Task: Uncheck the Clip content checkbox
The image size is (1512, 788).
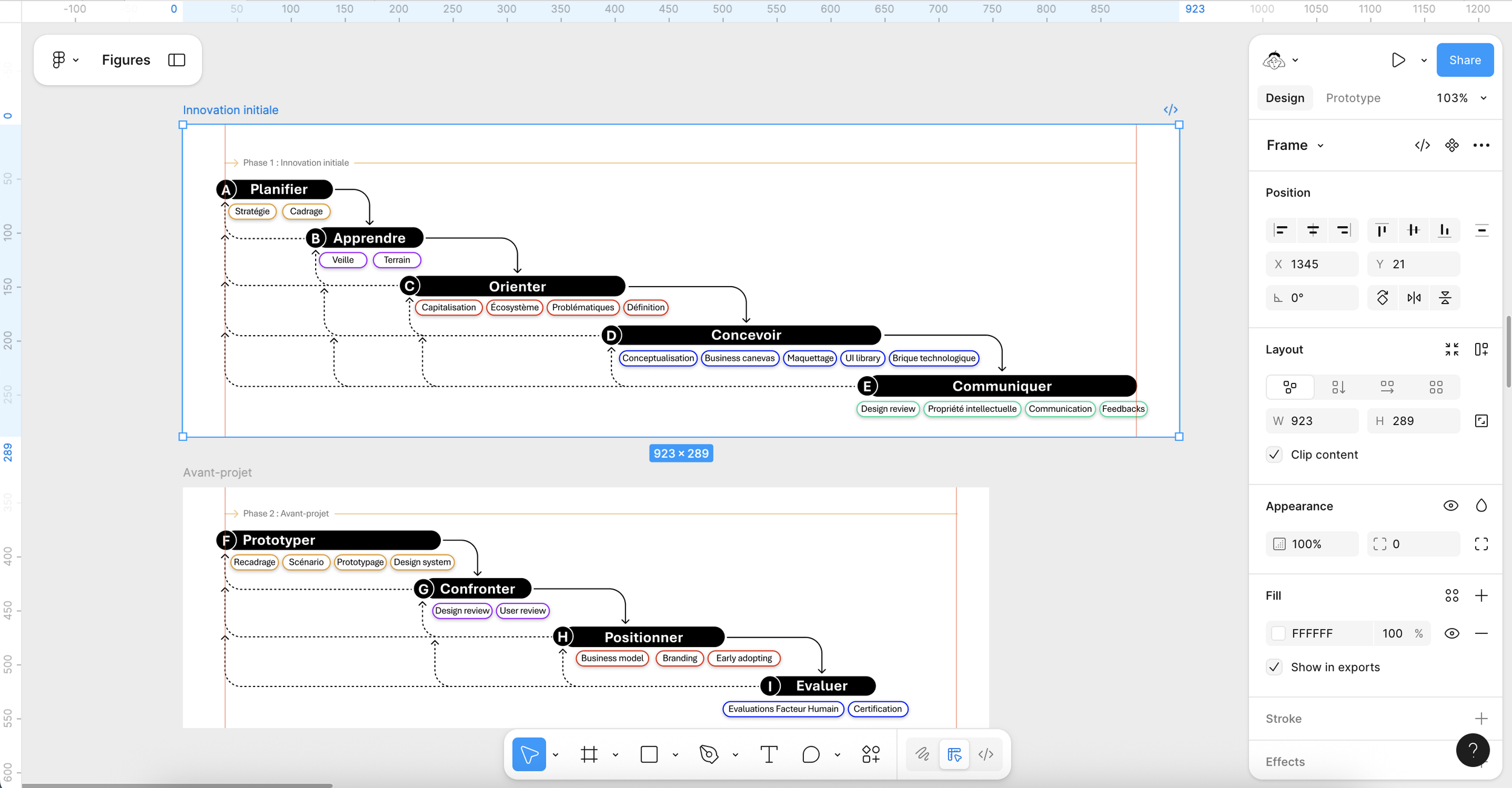Action: click(x=1274, y=455)
